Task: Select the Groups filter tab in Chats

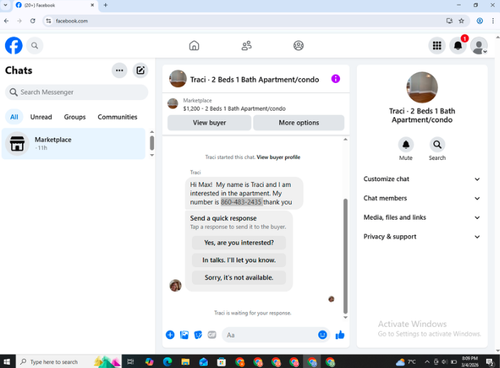Action: pyautogui.click(x=75, y=117)
